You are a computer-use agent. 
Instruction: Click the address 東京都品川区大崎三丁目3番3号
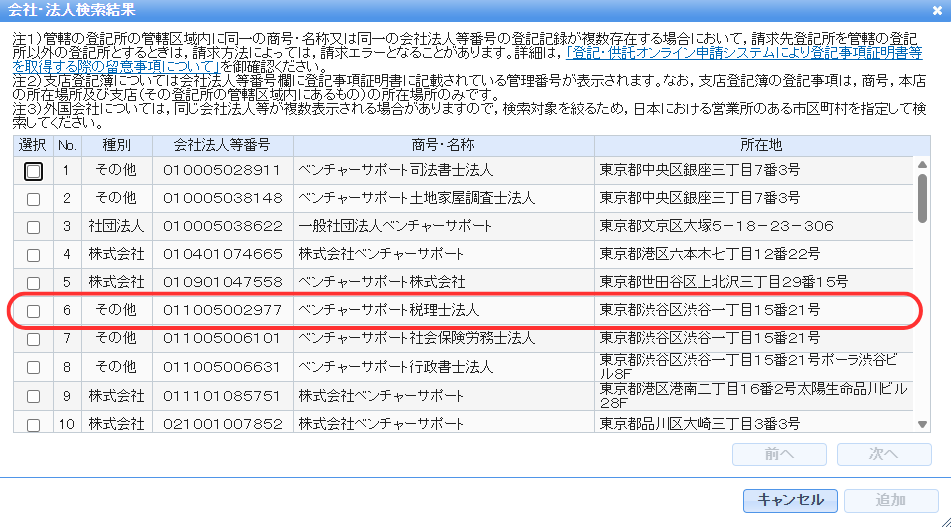click(x=700, y=424)
